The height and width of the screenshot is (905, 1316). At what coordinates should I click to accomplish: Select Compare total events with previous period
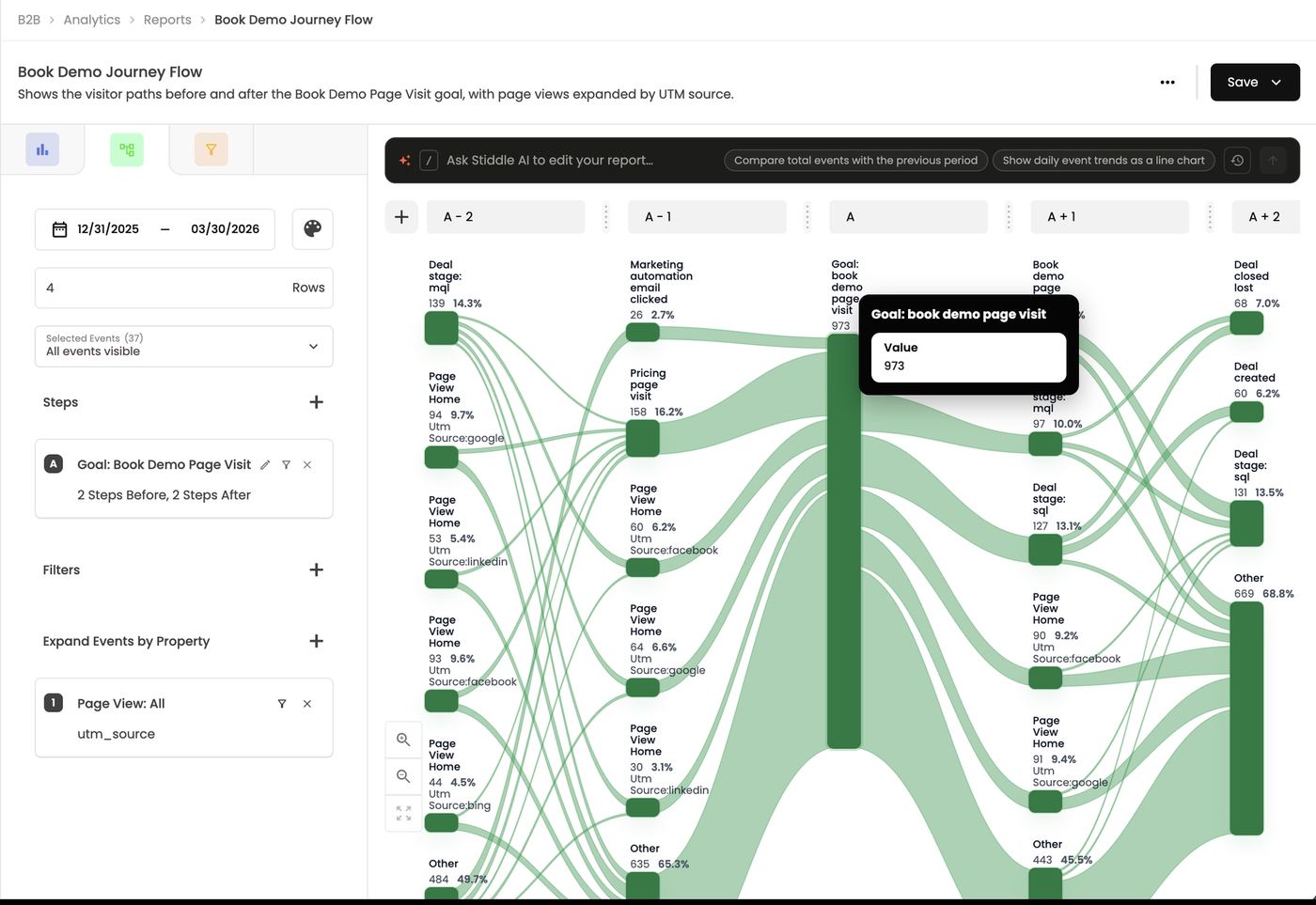point(856,161)
